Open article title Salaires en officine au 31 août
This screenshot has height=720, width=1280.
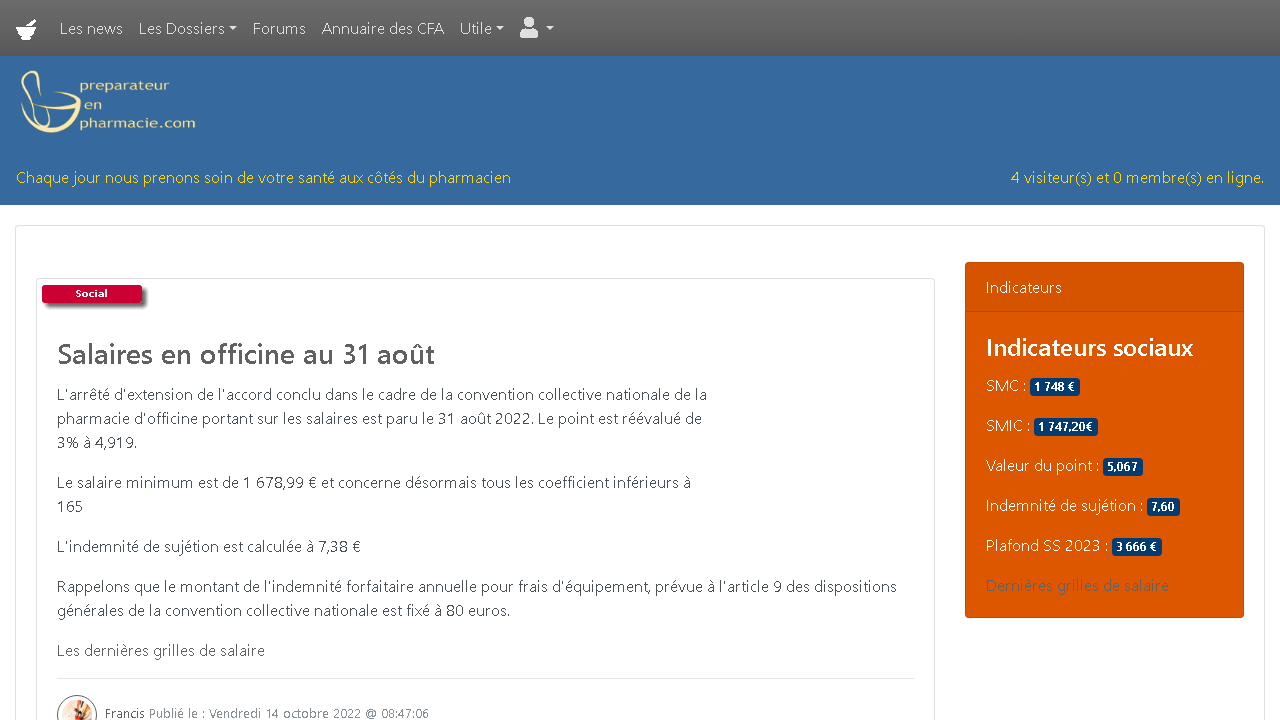tap(246, 354)
